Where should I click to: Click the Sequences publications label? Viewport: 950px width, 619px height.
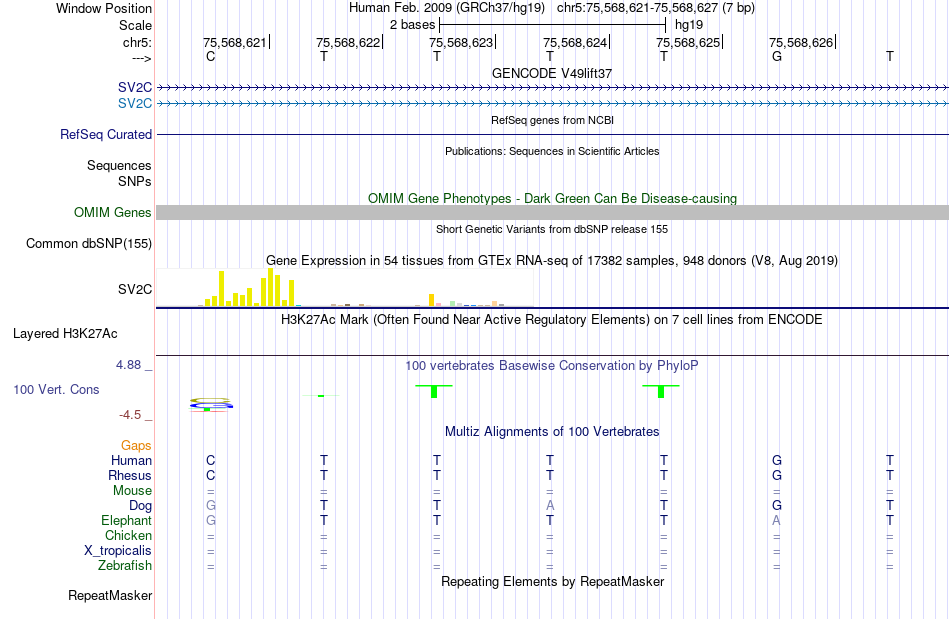tap(119, 165)
